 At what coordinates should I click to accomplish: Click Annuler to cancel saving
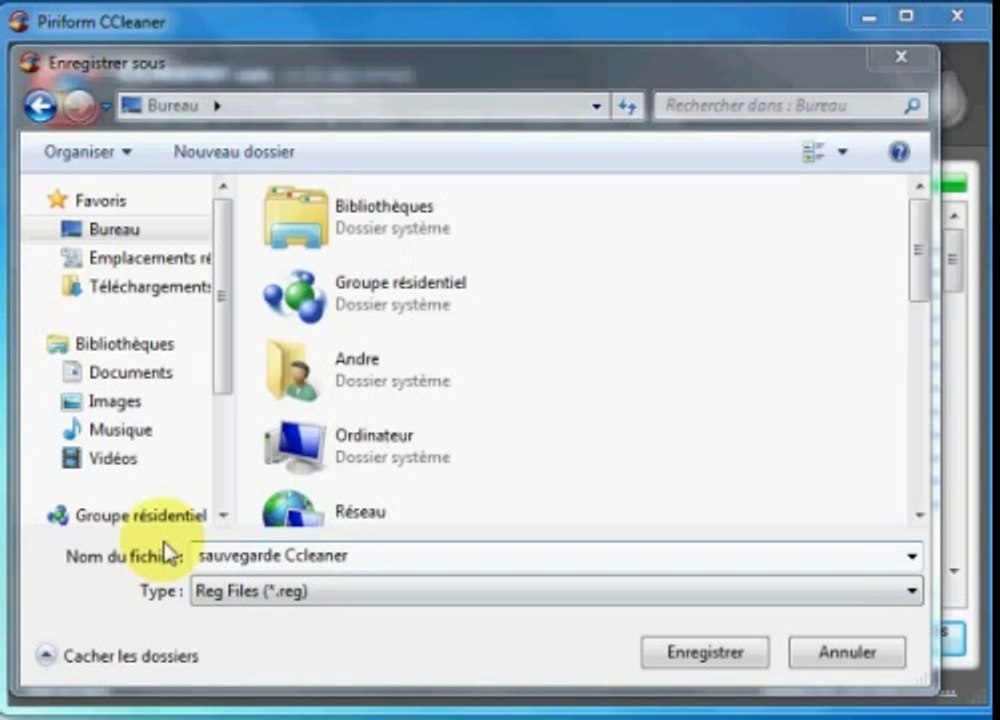coord(847,652)
